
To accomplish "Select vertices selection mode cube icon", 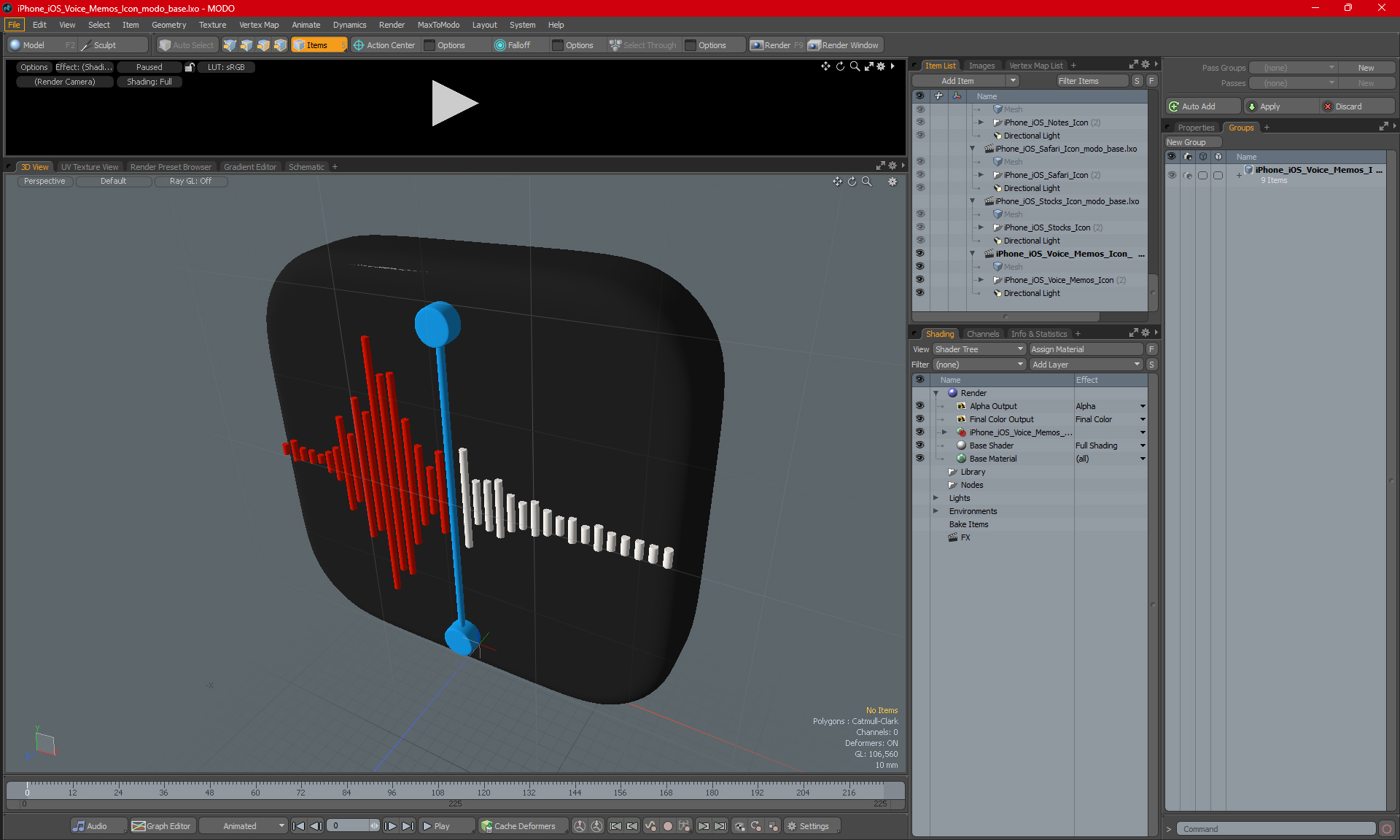I will [230, 45].
